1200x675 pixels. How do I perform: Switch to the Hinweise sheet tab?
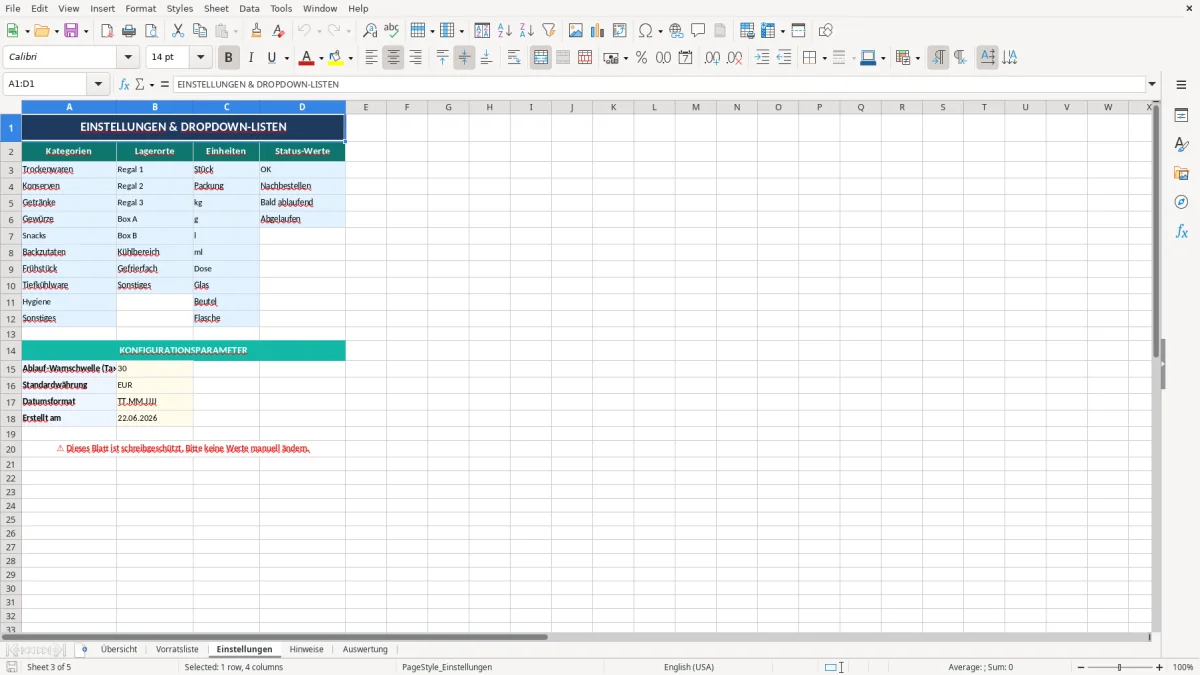307,649
